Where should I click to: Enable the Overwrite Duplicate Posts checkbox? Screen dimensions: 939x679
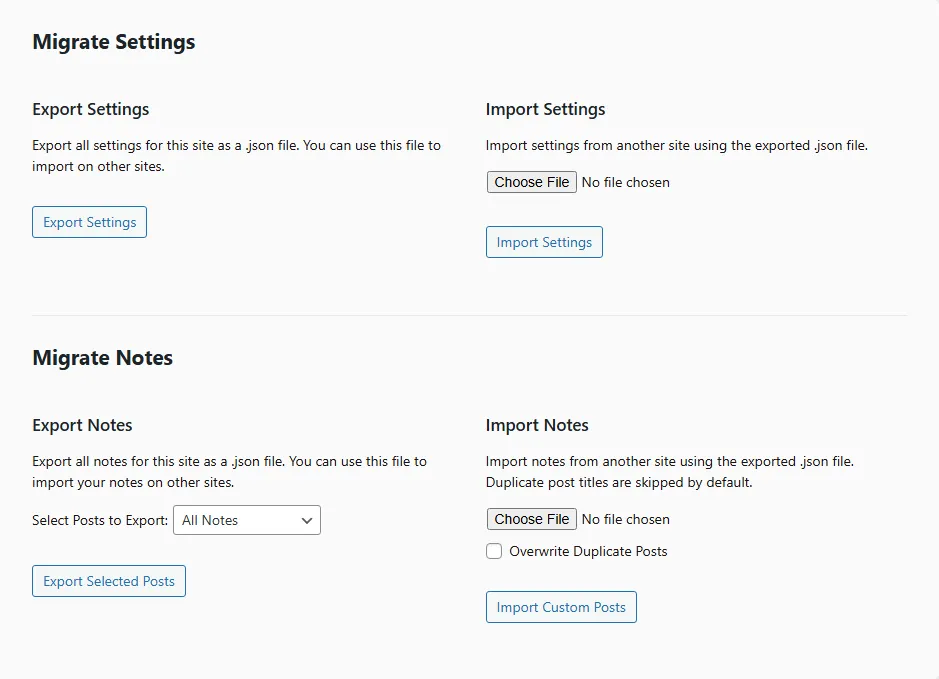(494, 551)
